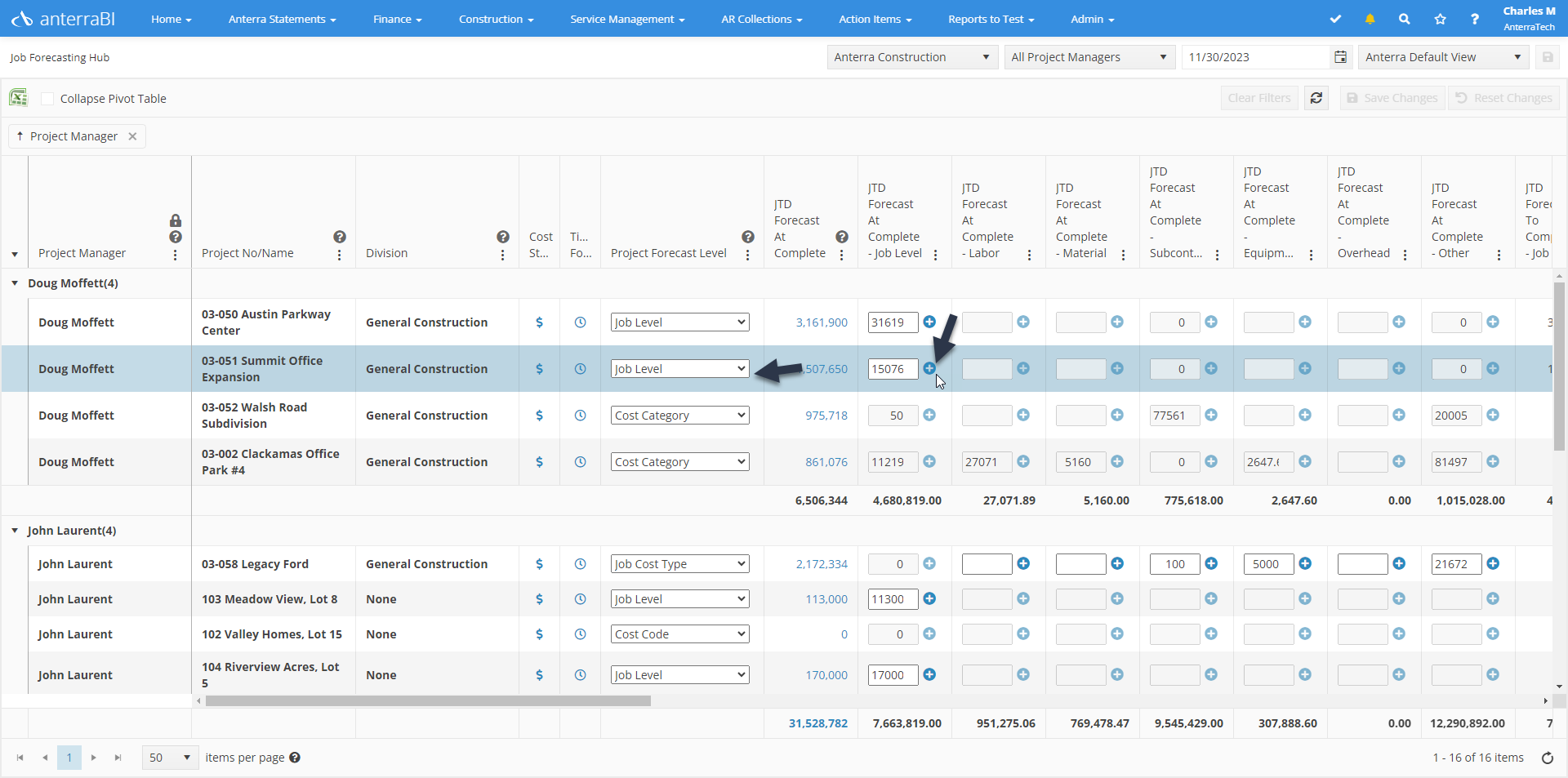Screen dimensions: 1568x778
Task: Change Walsh Road forecast level to Job Level
Action: (679, 415)
